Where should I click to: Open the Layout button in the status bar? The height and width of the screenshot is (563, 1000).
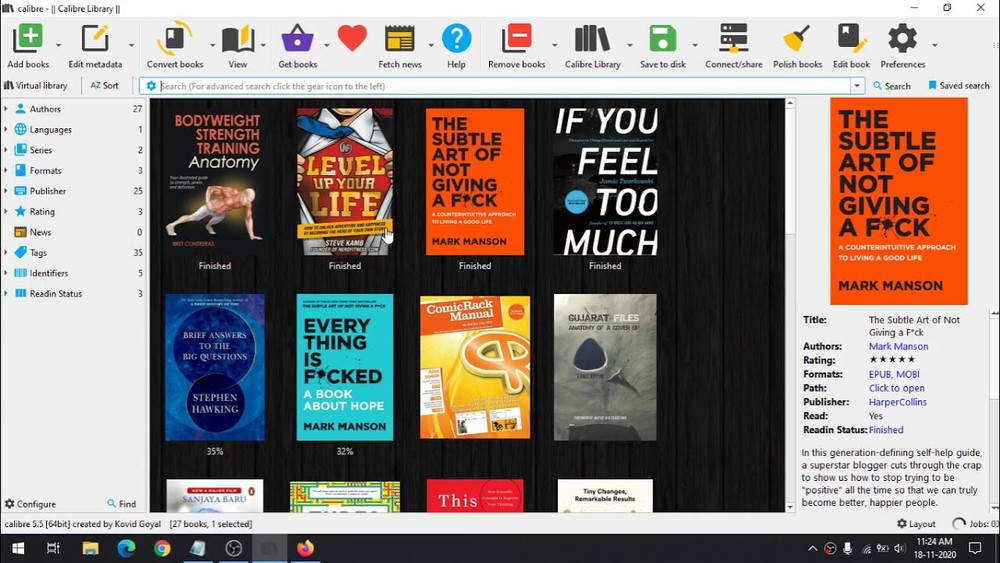pos(916,523)
